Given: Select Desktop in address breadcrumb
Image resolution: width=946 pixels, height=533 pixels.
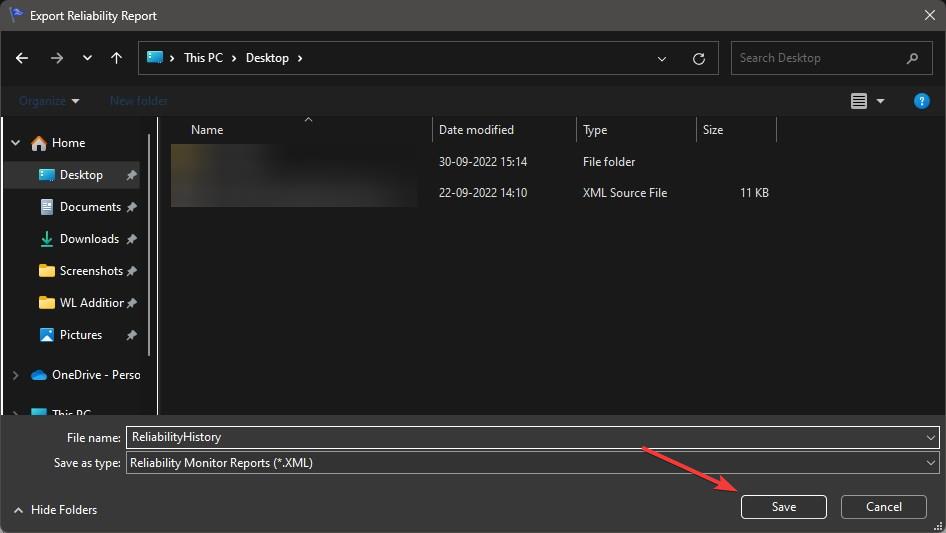Looking at the screenshot, I should point(267,58).
